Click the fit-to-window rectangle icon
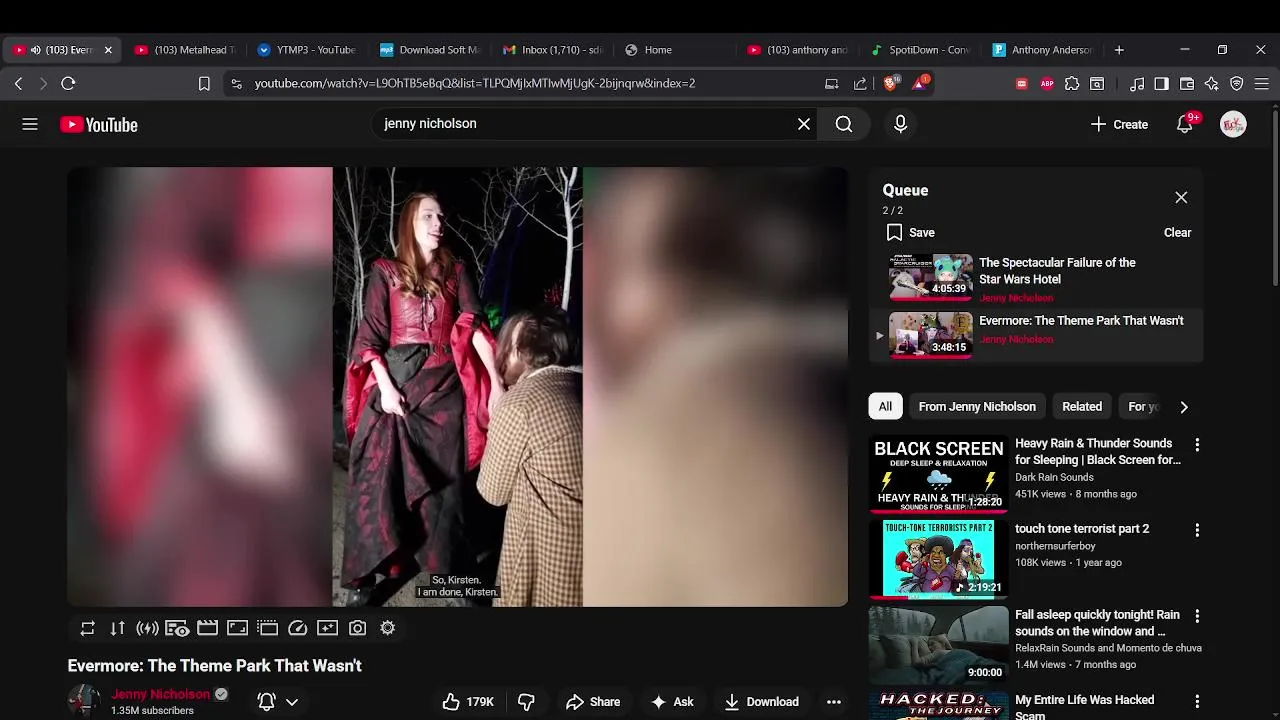1280x720 pixels. pos(237,628)
